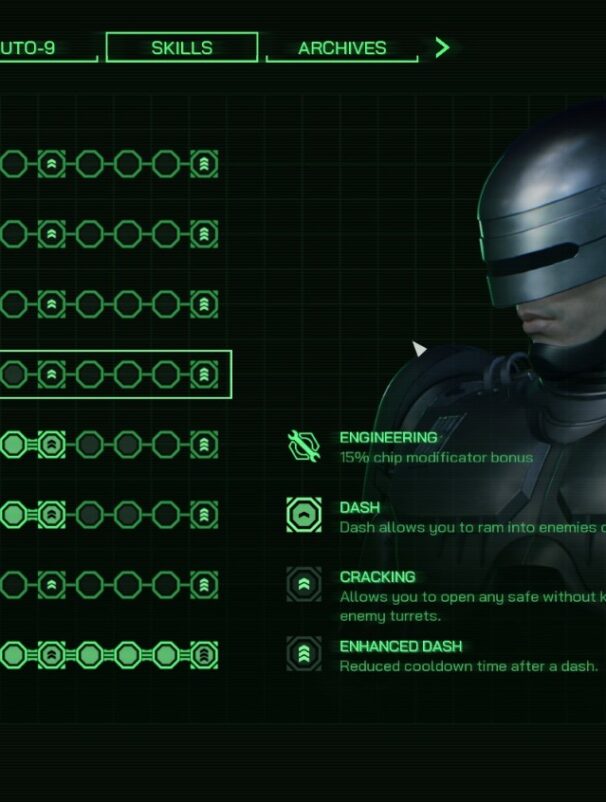
Task: Select the DASH perk title
Action: coord(360,508)
